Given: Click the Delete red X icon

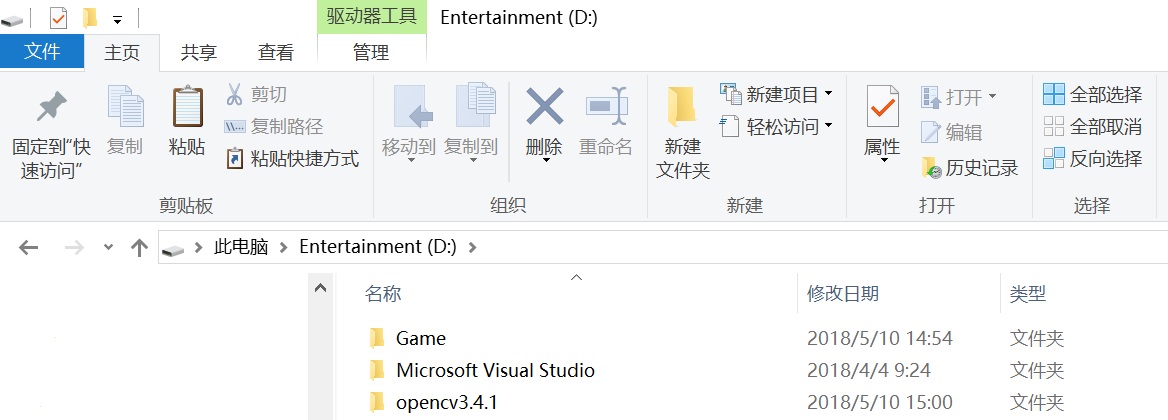Looking at the screenshot, I should coord(545,106).
